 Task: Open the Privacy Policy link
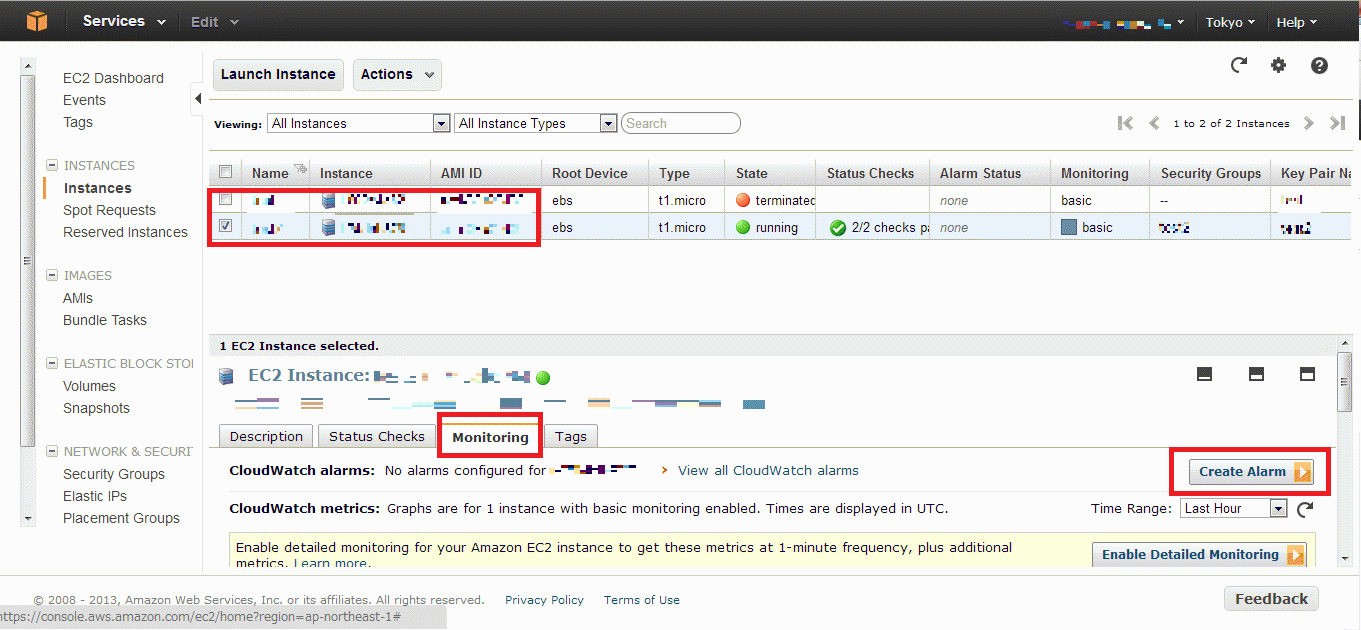pyautogui.click(x=544, y=600)
